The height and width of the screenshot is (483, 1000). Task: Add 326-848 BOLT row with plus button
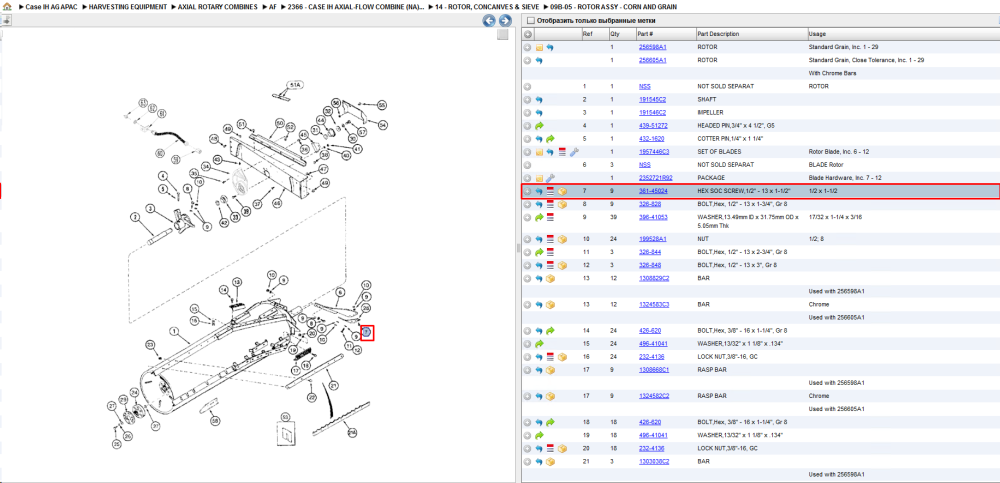coord(527,265)
